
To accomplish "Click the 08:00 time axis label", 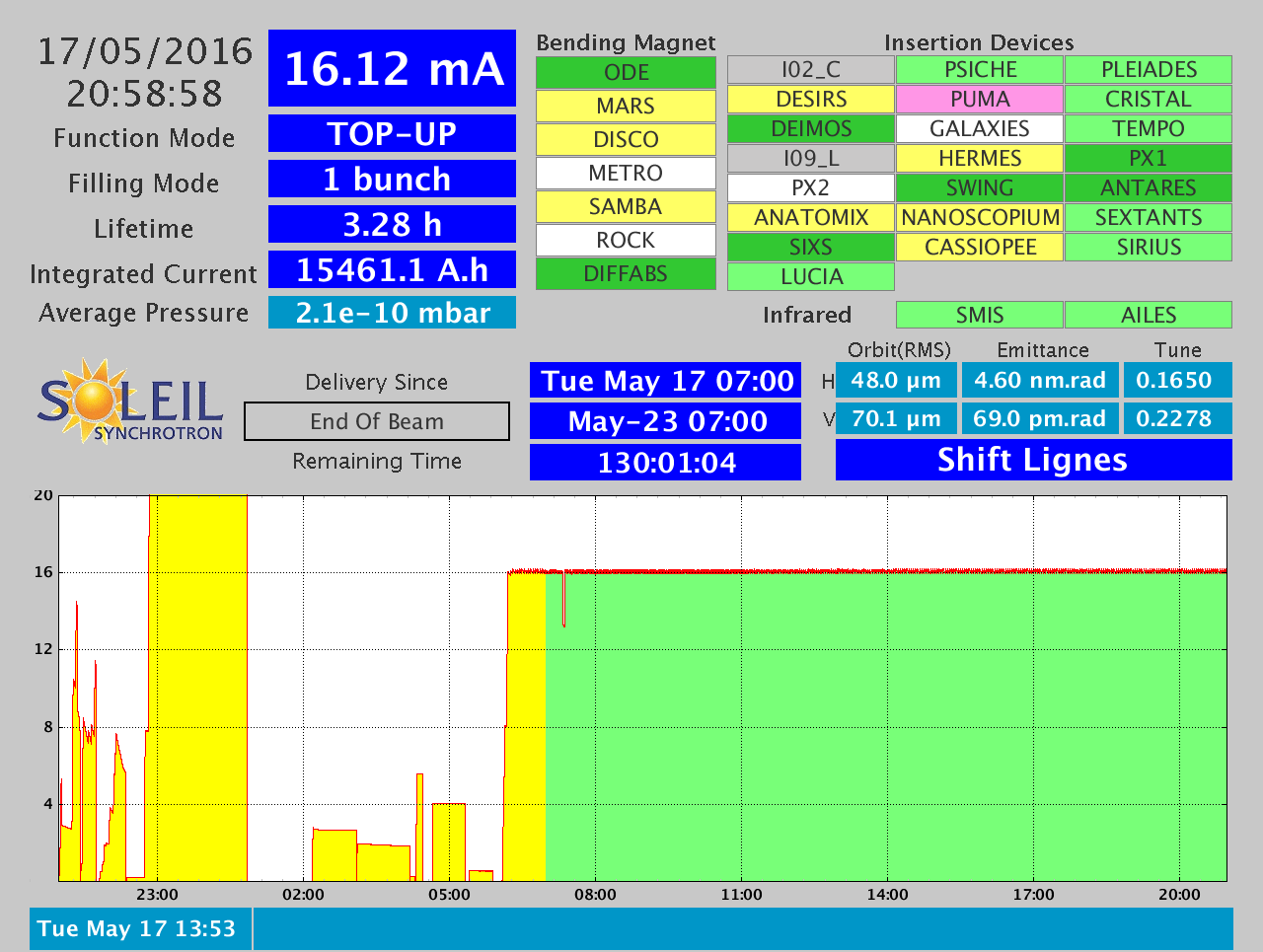I will [x=595, y=895].
